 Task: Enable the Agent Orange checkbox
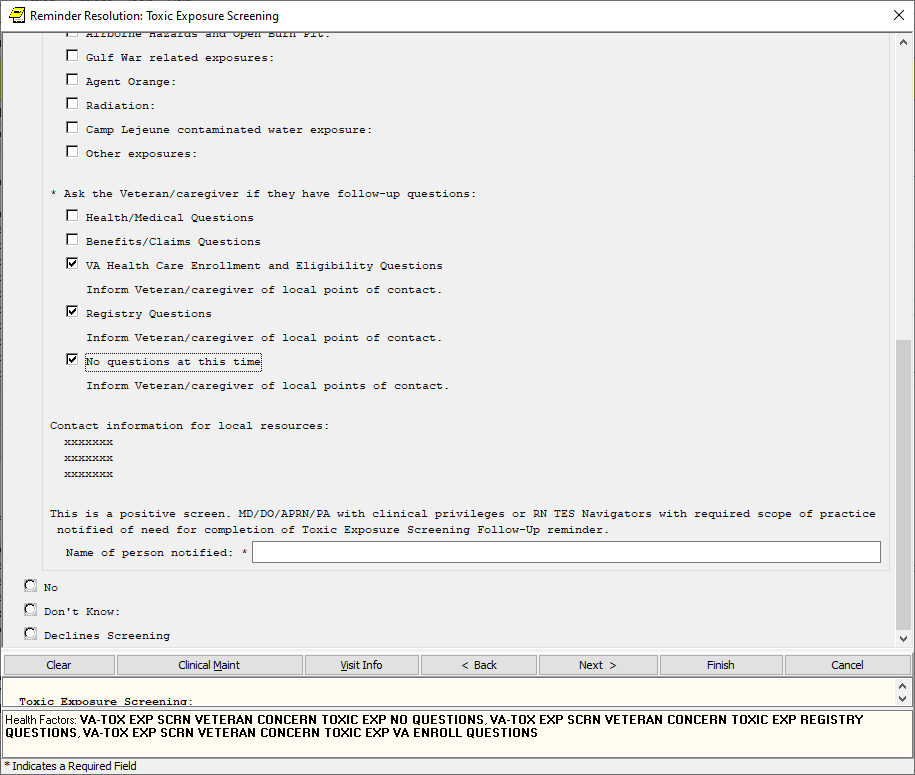point(72,80)
